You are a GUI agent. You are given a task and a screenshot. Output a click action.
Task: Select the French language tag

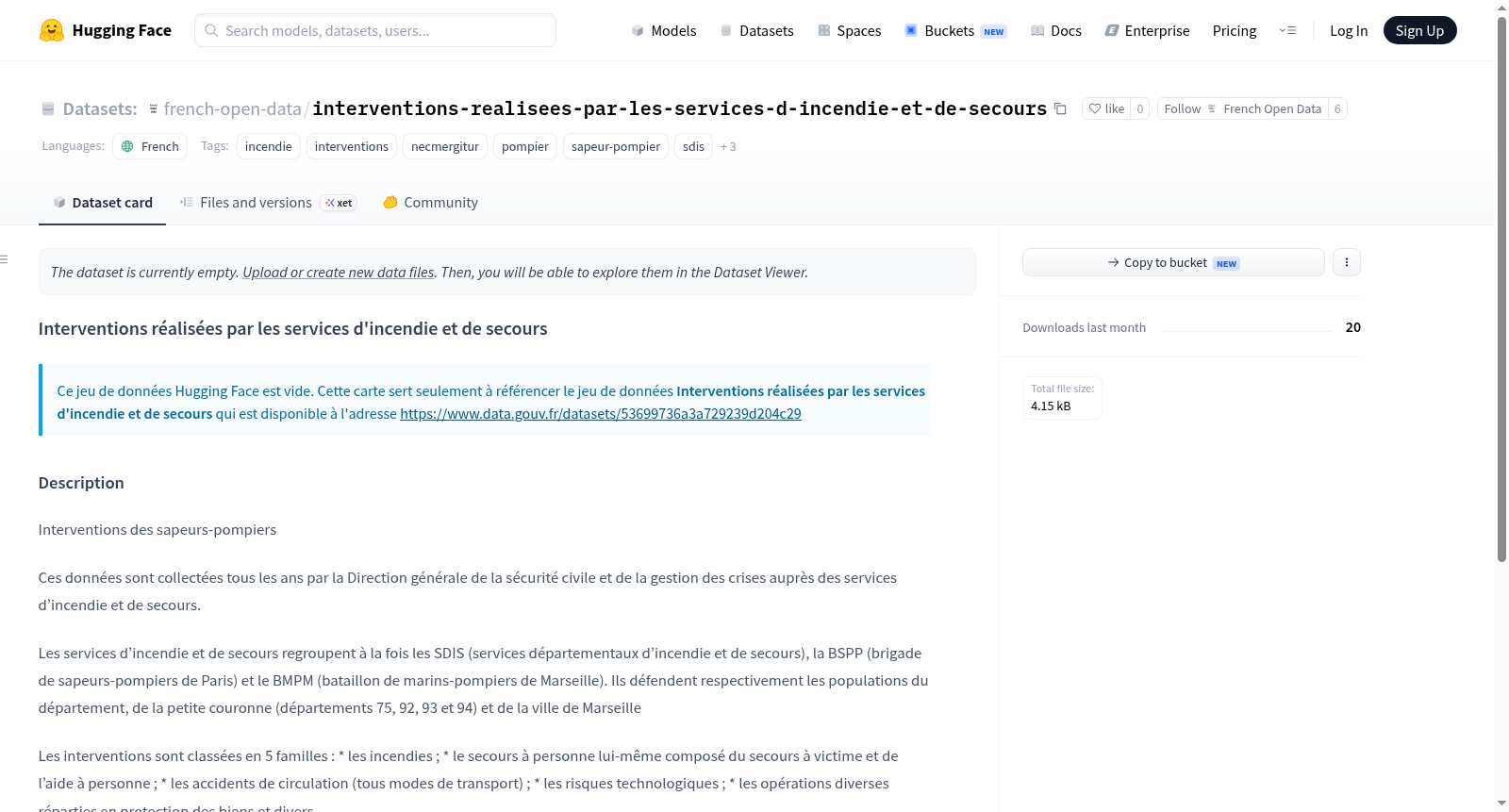click(150, 146)
